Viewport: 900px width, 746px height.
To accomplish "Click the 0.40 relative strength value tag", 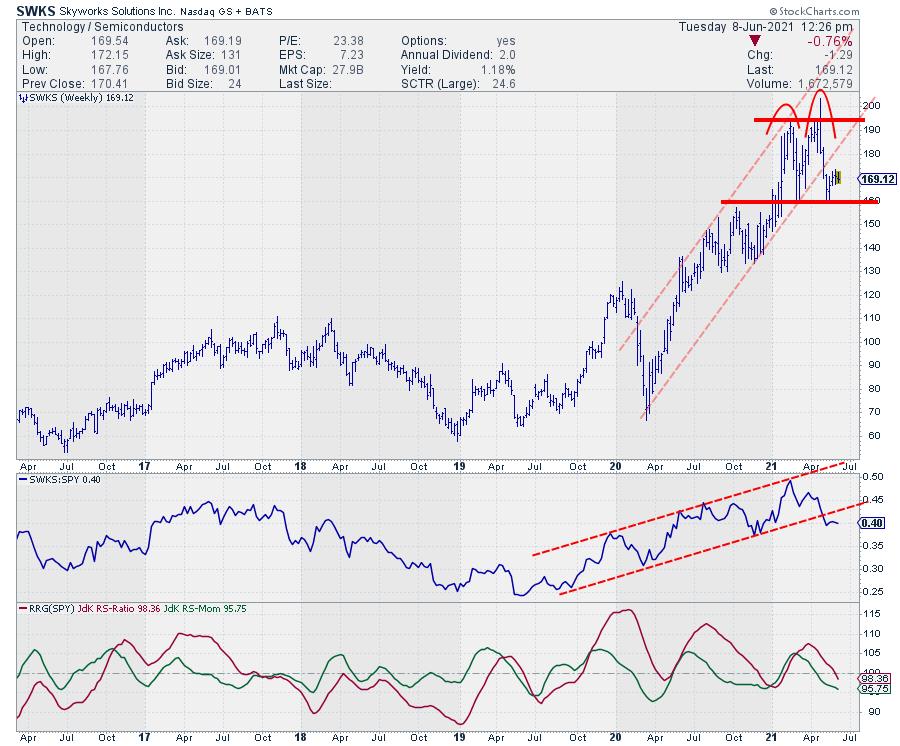I will (871, 522).
